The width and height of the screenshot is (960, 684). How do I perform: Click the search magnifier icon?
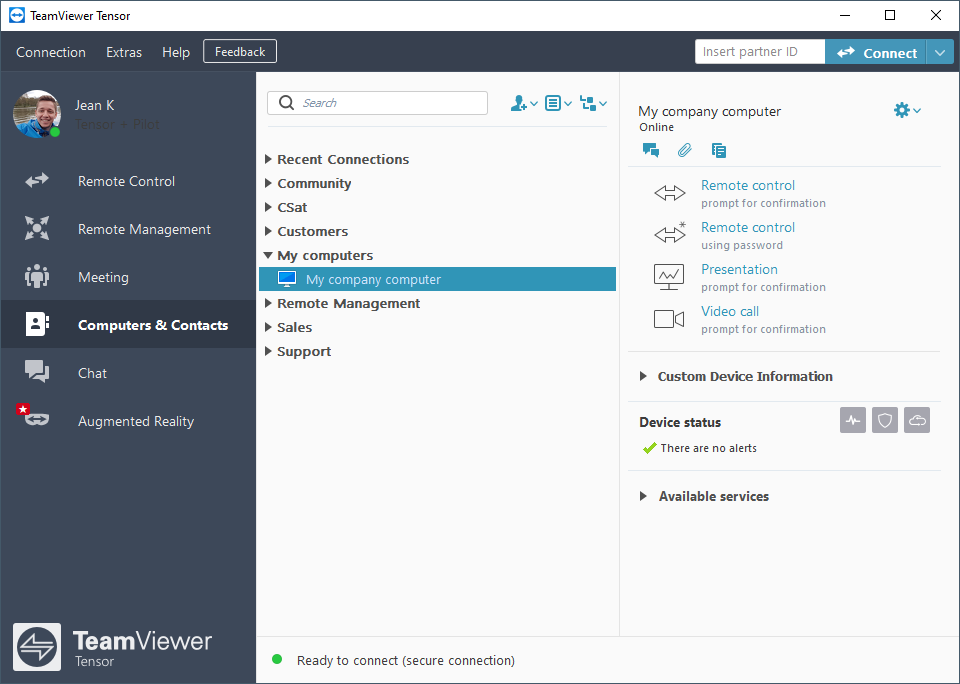pyautogui.click(x=287, y=103)
